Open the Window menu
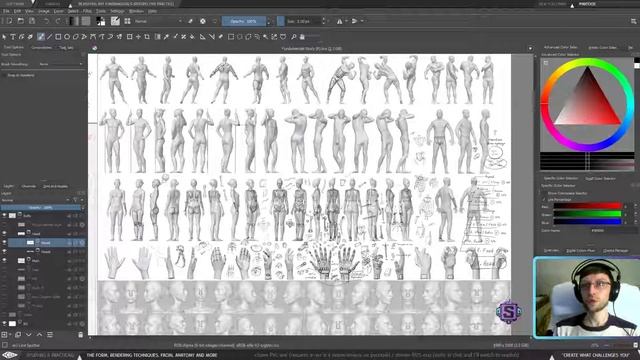640x360 pixels. tap(136, 11)
